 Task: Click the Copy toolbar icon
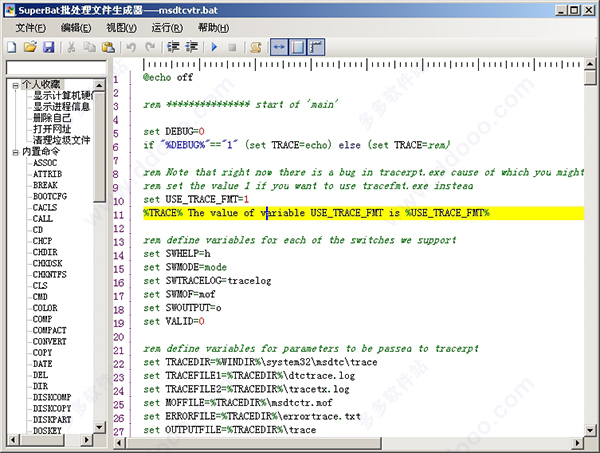click(90, 47)
